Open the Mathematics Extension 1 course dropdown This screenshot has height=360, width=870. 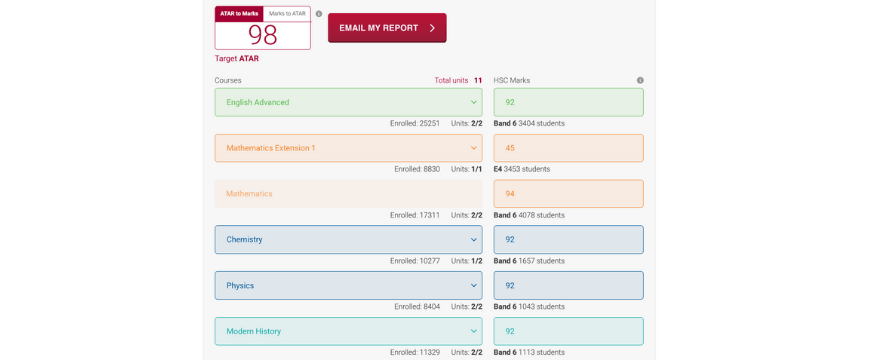pyautogui.click(x=348, y=148)
